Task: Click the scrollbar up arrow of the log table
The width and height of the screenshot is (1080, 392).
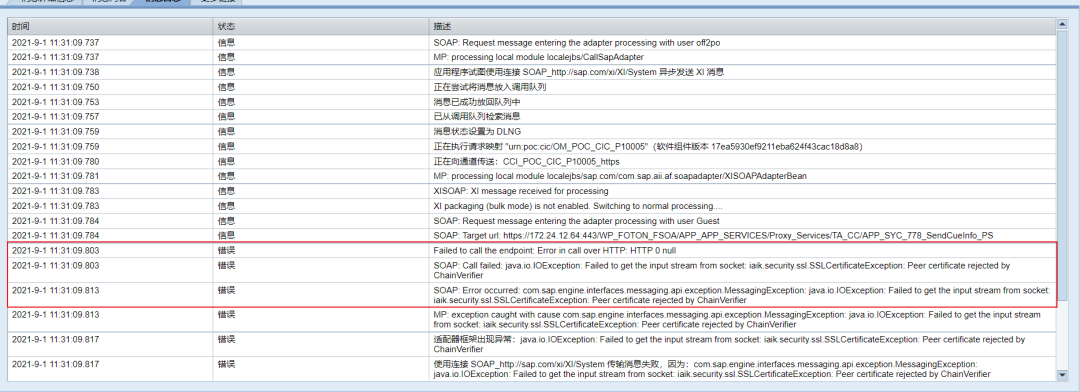Action: (1062, 23)
